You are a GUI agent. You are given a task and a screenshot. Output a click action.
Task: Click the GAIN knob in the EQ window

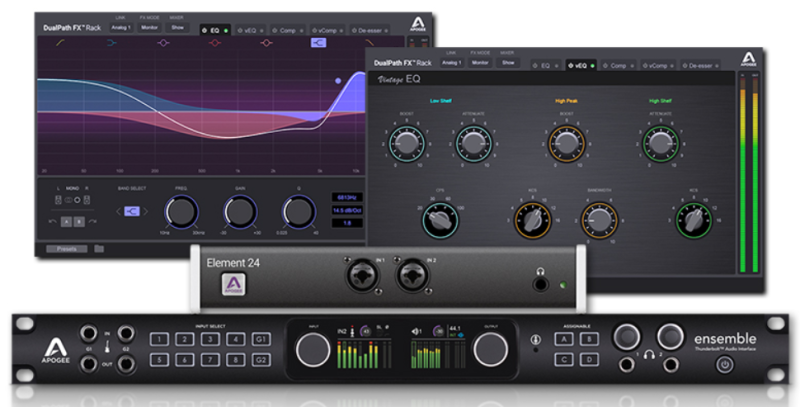pos(240,212)
